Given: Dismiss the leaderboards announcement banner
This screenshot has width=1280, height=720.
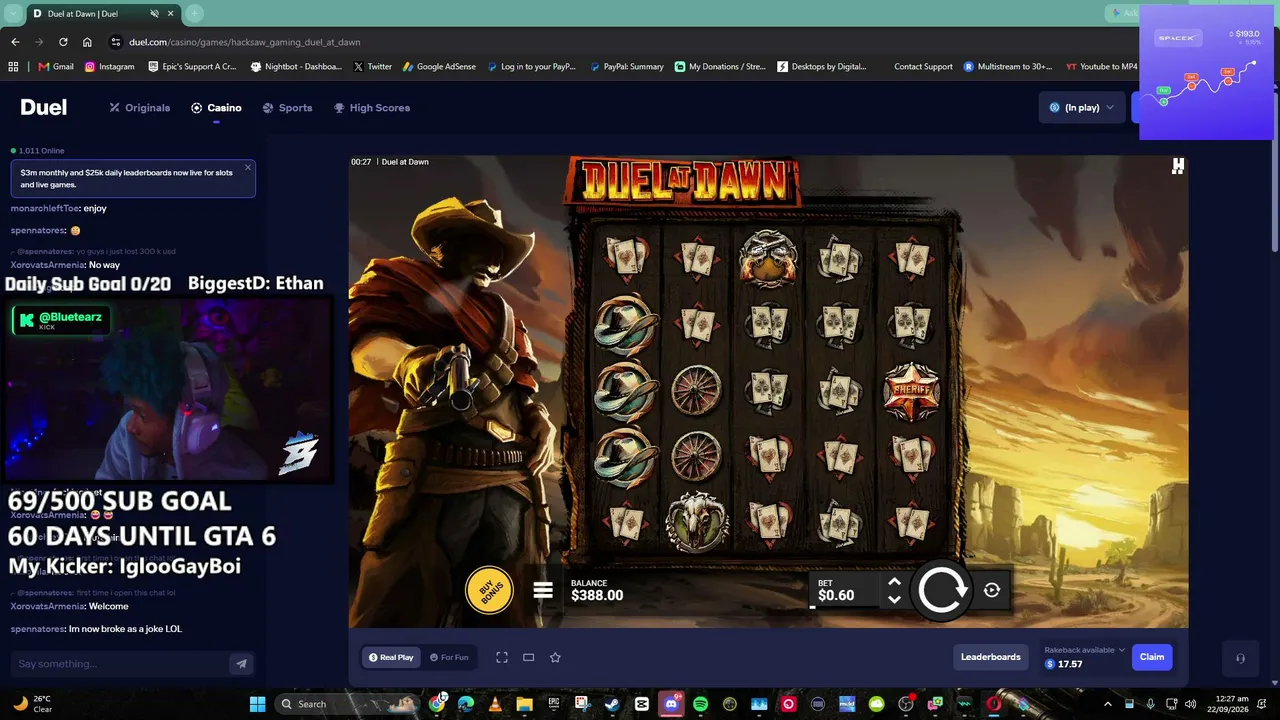Looking at the screenshot, I should point(248,167).
